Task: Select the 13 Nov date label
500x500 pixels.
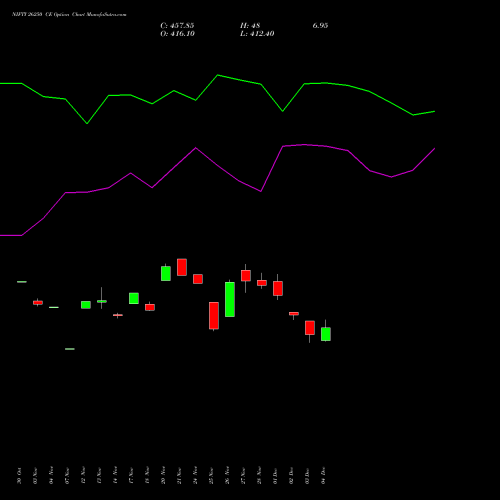Action: point(99,476)
